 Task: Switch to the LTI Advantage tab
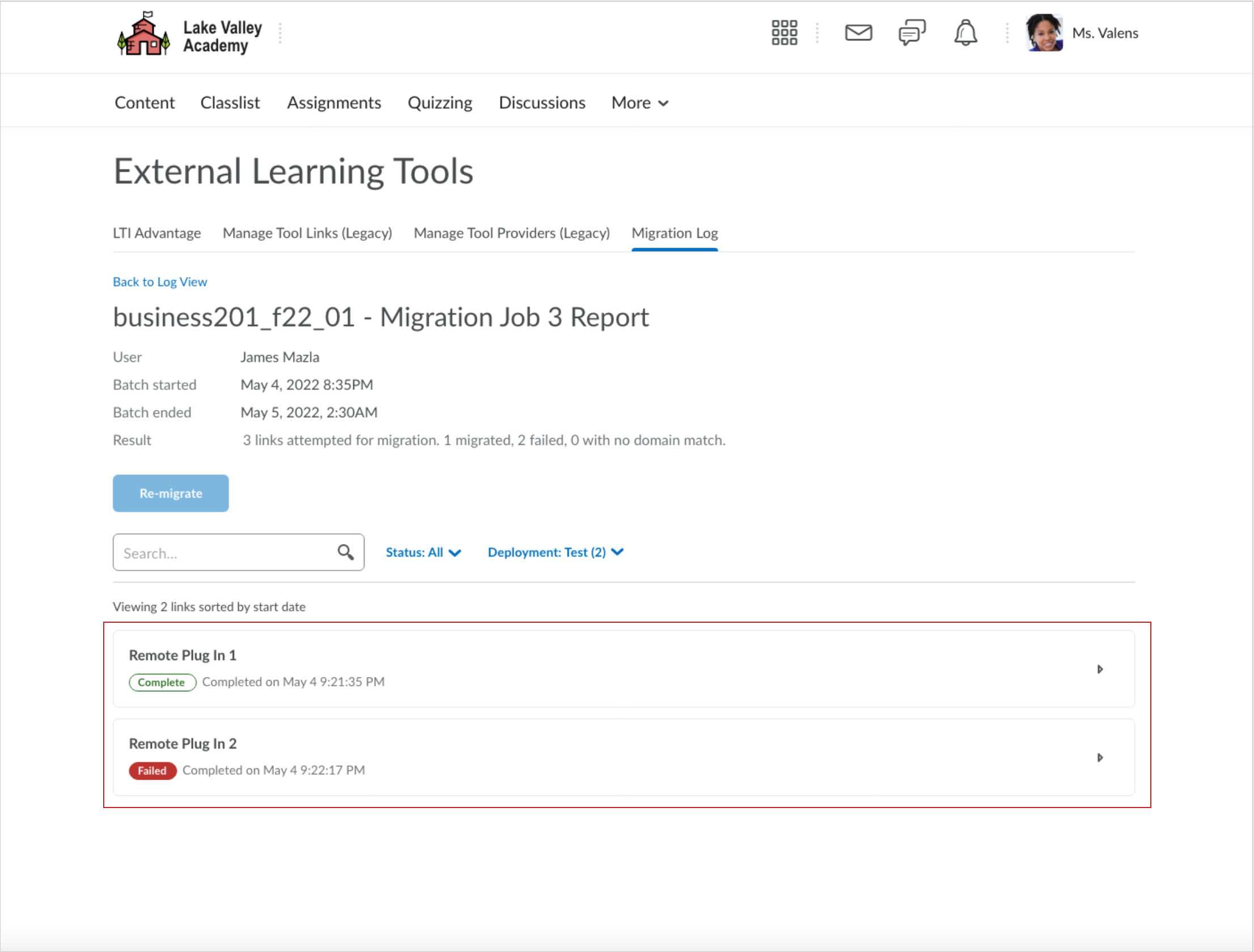point(157,233)
